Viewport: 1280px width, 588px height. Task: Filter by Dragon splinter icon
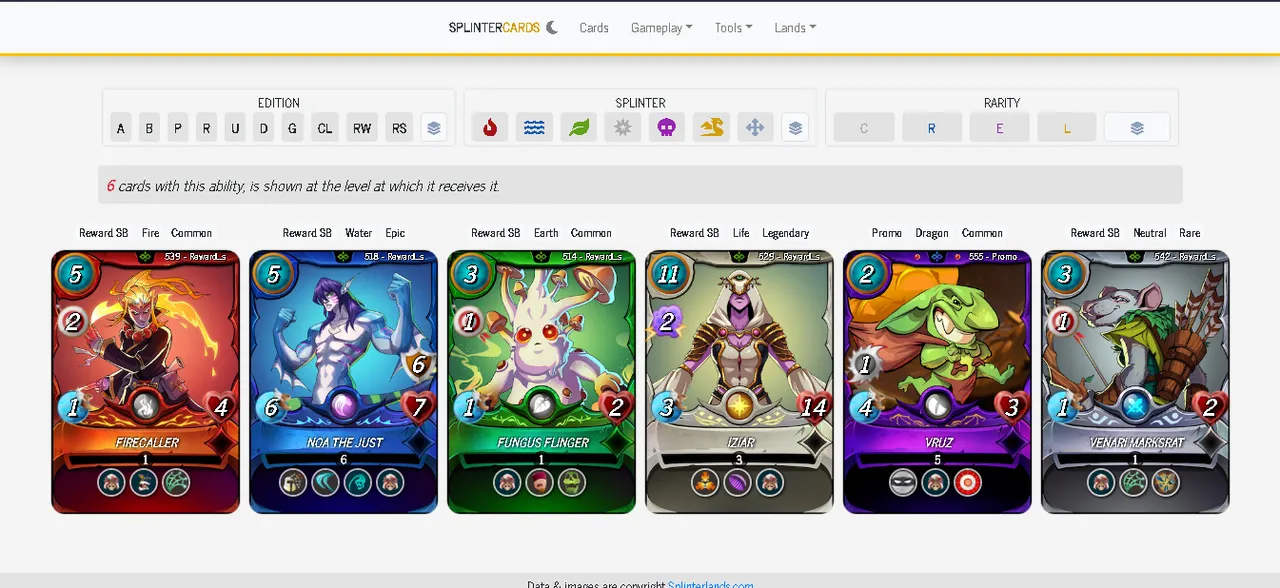click(x=711, y=128)
